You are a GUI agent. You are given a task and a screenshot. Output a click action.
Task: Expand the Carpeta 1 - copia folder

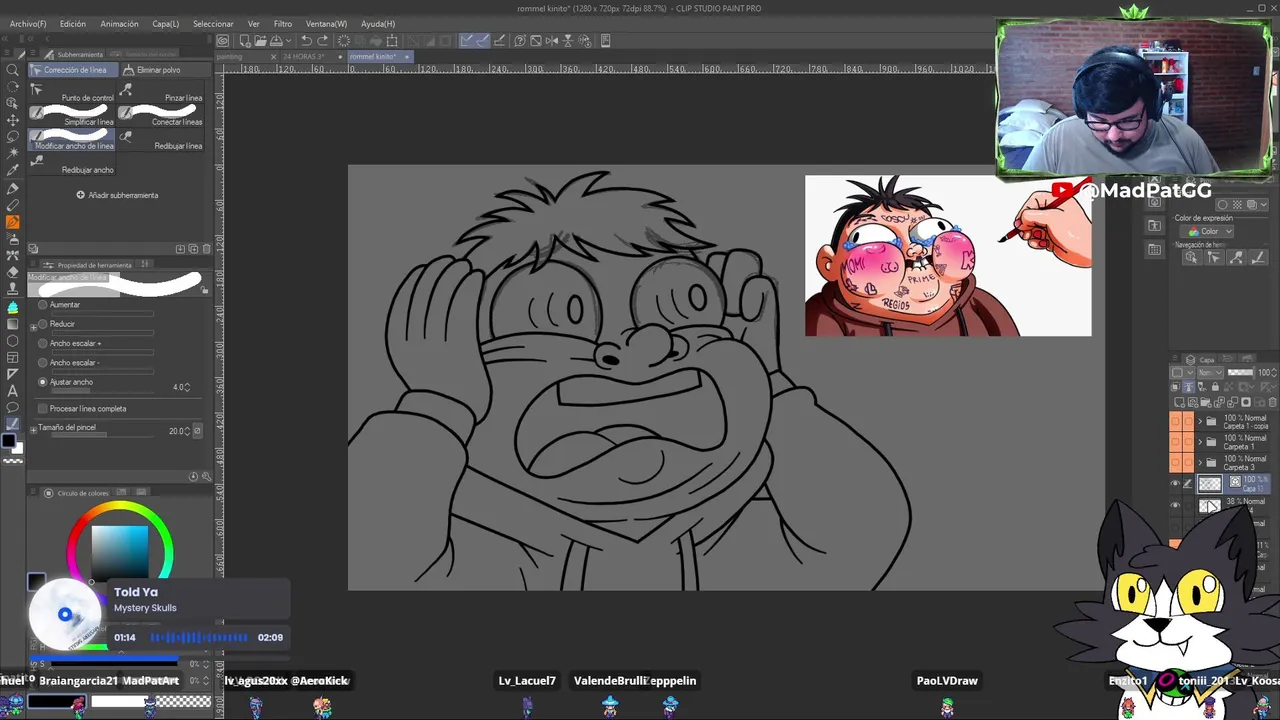pyautogui.click(x=1201, y=422)
